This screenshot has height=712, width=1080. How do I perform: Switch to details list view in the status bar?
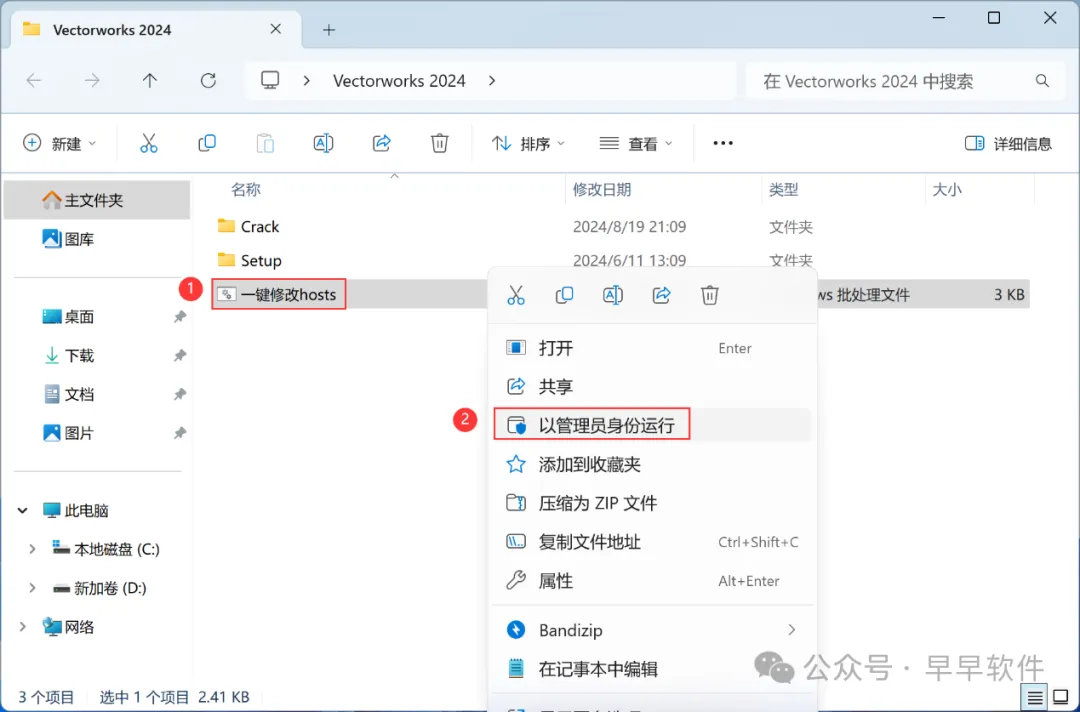pyautogui.click(x=1035, y=698)
